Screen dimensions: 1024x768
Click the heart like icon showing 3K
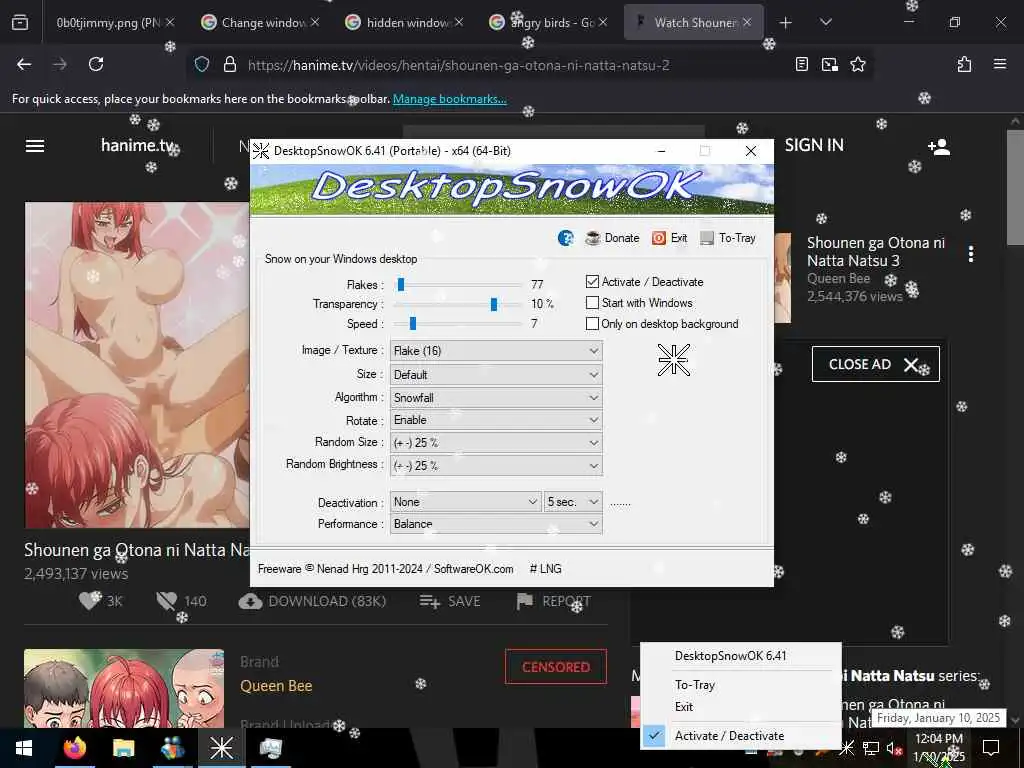89,600
